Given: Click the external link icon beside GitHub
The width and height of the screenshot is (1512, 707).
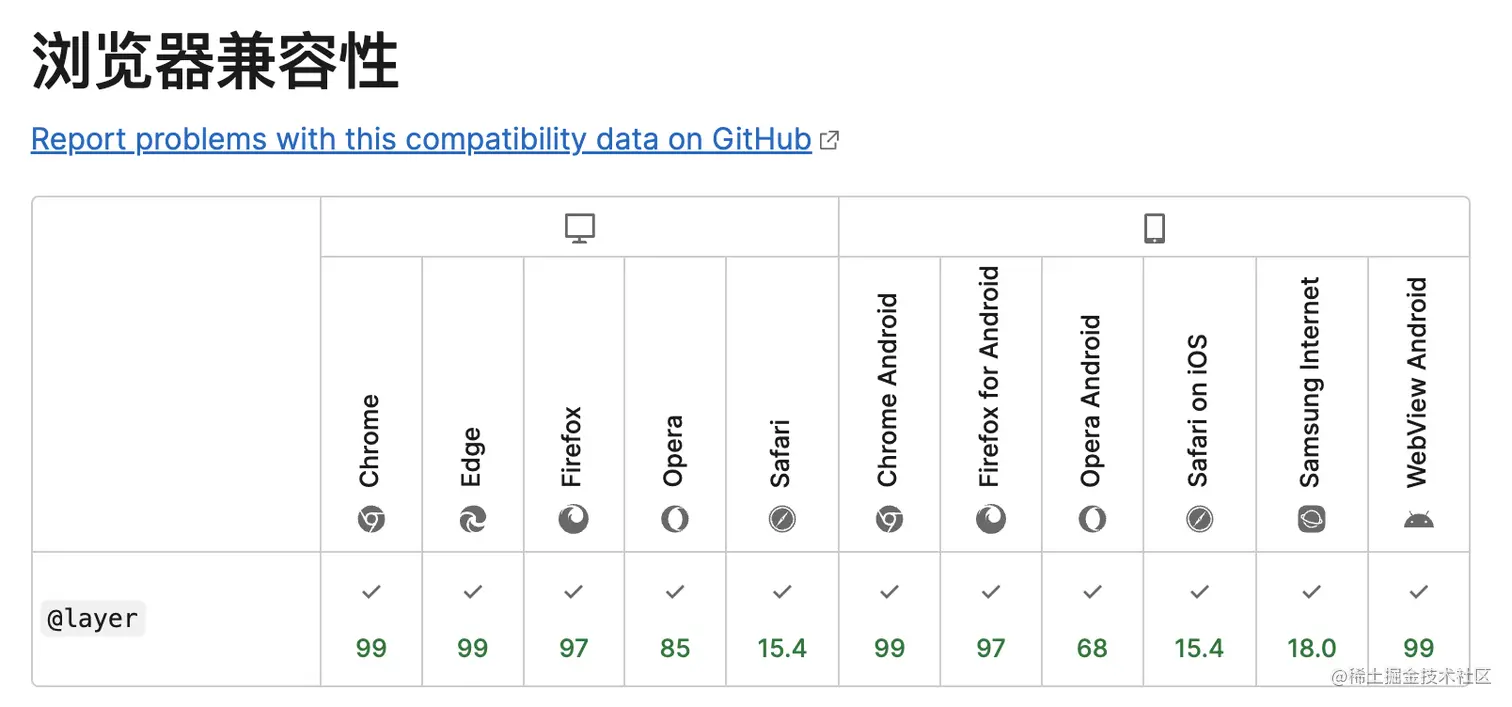Looking at the screenshot, I should pos(829,141).
